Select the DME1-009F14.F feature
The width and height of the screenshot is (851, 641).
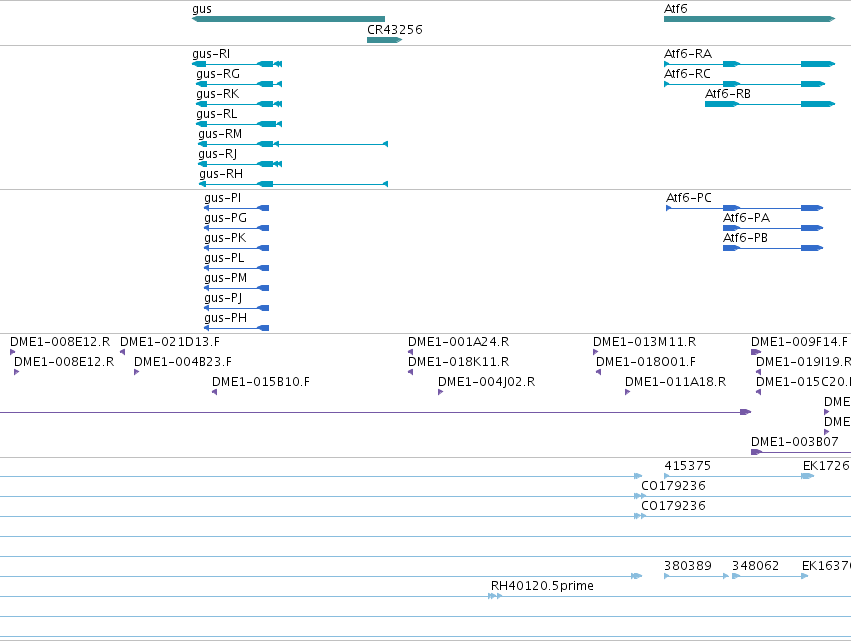tap(756, 352)
